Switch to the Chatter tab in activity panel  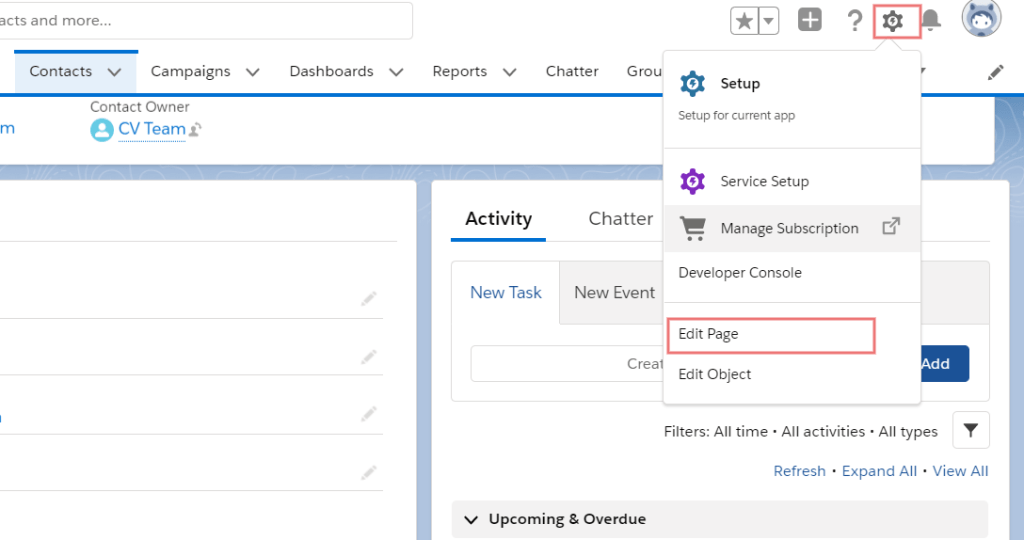pos(621,219)
